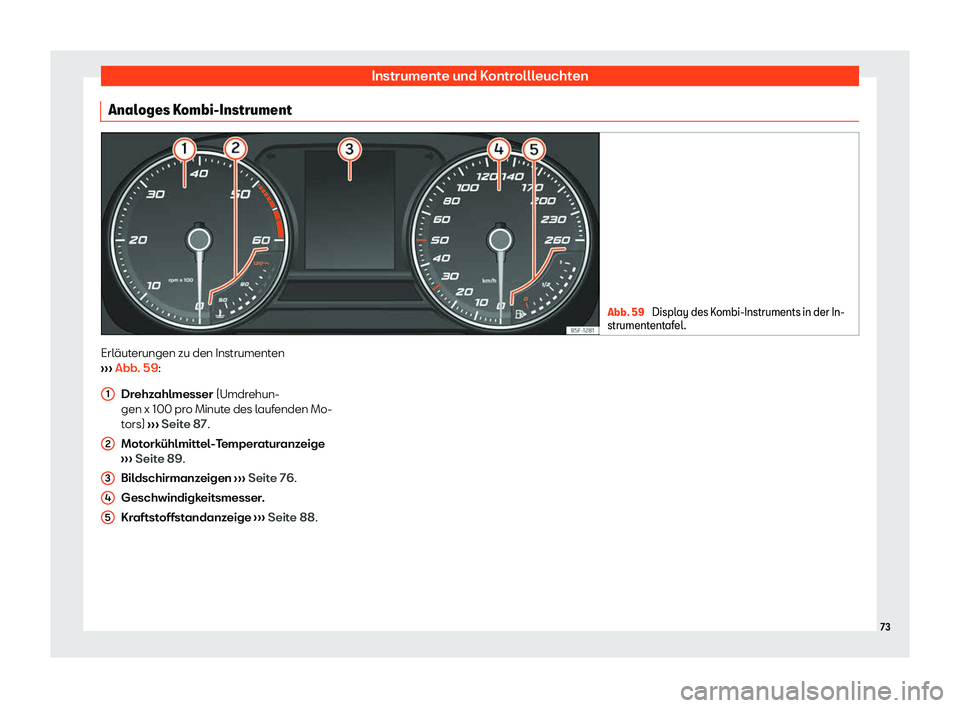Click the speedometer needle hub
960x708 pixels.
click(x=500, y=239)
